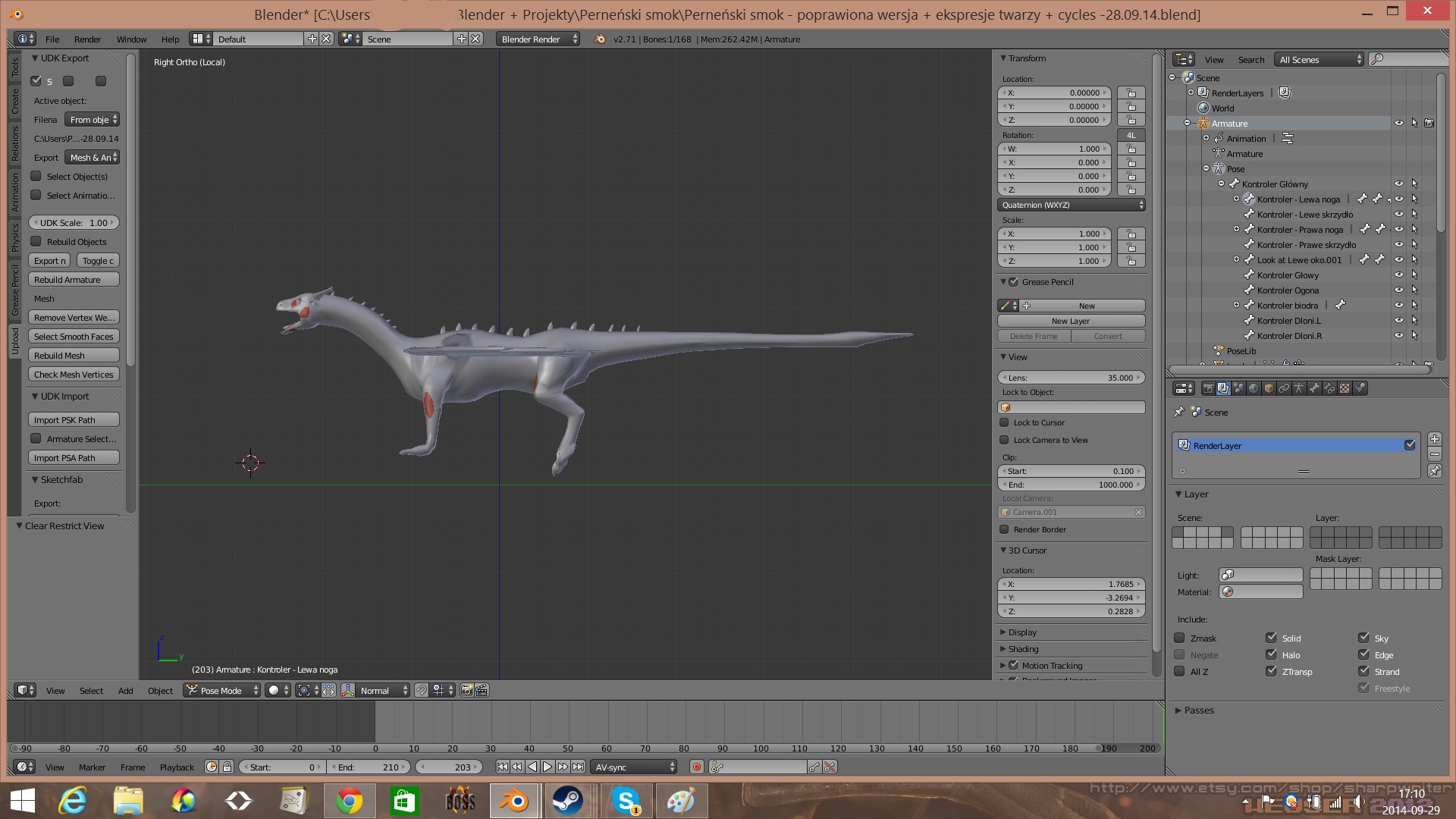Toggle Lock to Cursor checkbox
This screenshot has width=1456, height=819.
1004,422
